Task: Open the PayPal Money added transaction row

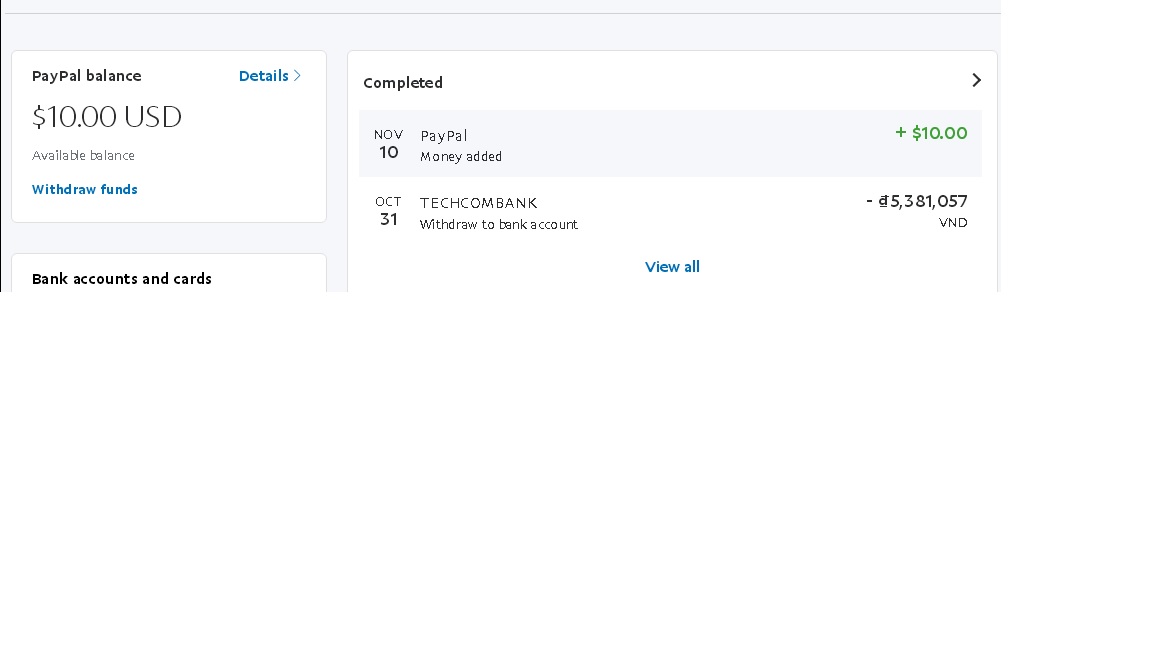Action: [x=670, y=144]
